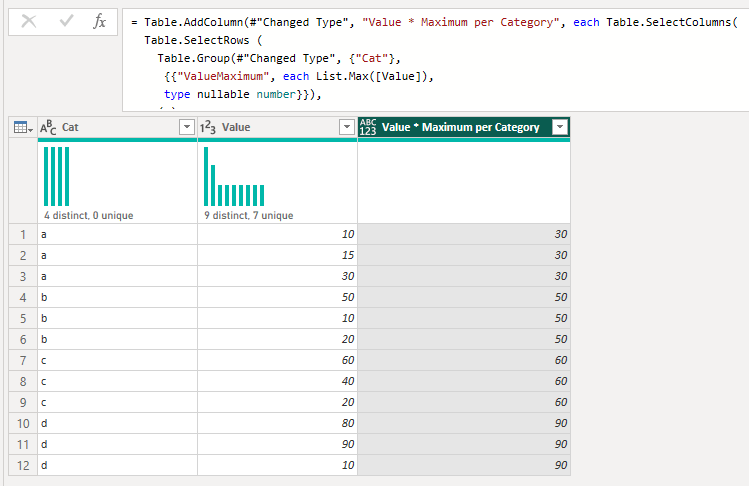Change type via ABC123 icon on last column
The height and width of the screenshot is (486, 749).
click(368, 127)
